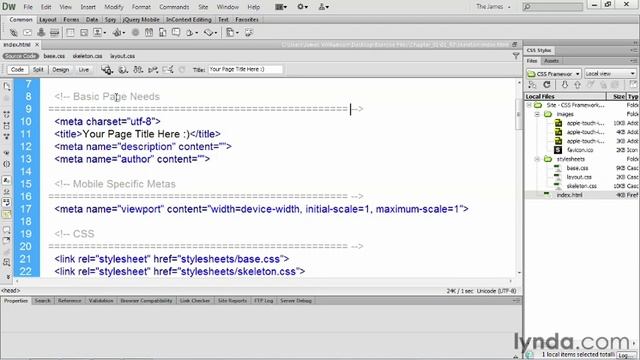
Task: Insert a hyperlink from the Common bar
Action: coord(13,33)
